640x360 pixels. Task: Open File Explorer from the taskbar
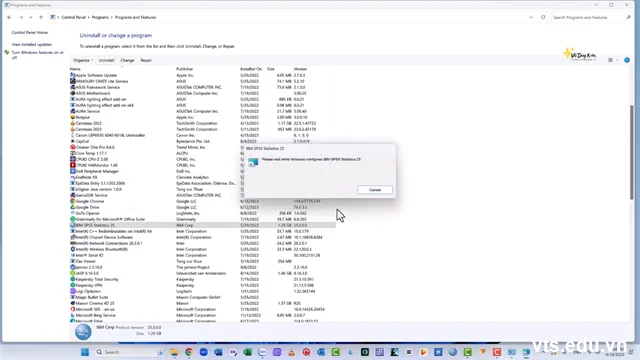pos(174,352)
